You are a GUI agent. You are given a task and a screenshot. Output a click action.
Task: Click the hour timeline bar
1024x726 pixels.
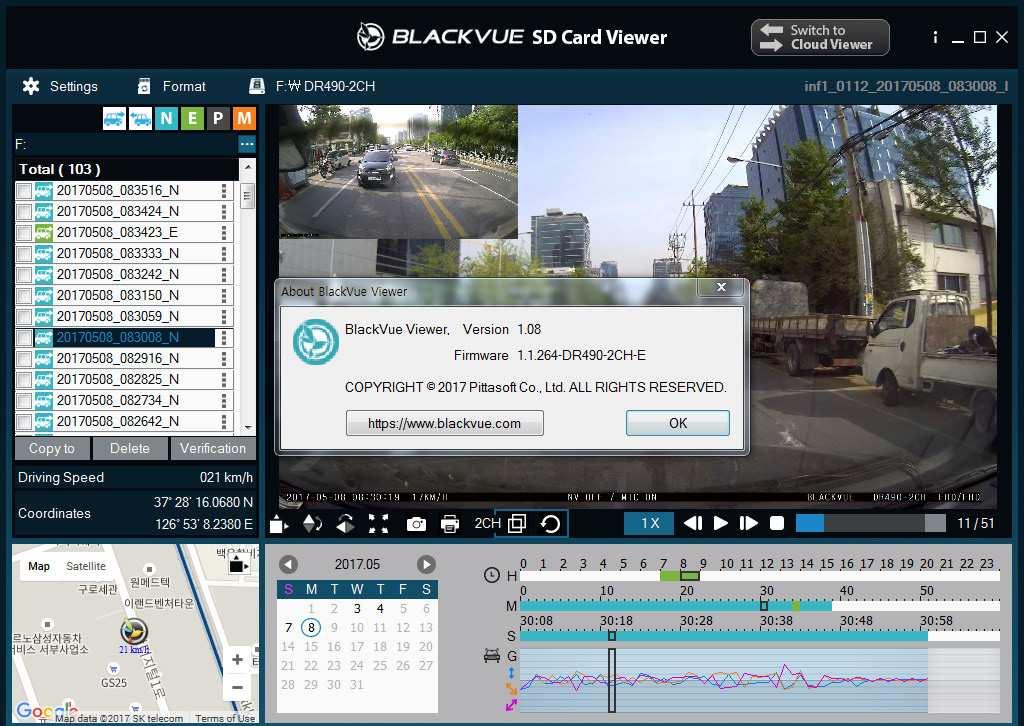(760, 576)
